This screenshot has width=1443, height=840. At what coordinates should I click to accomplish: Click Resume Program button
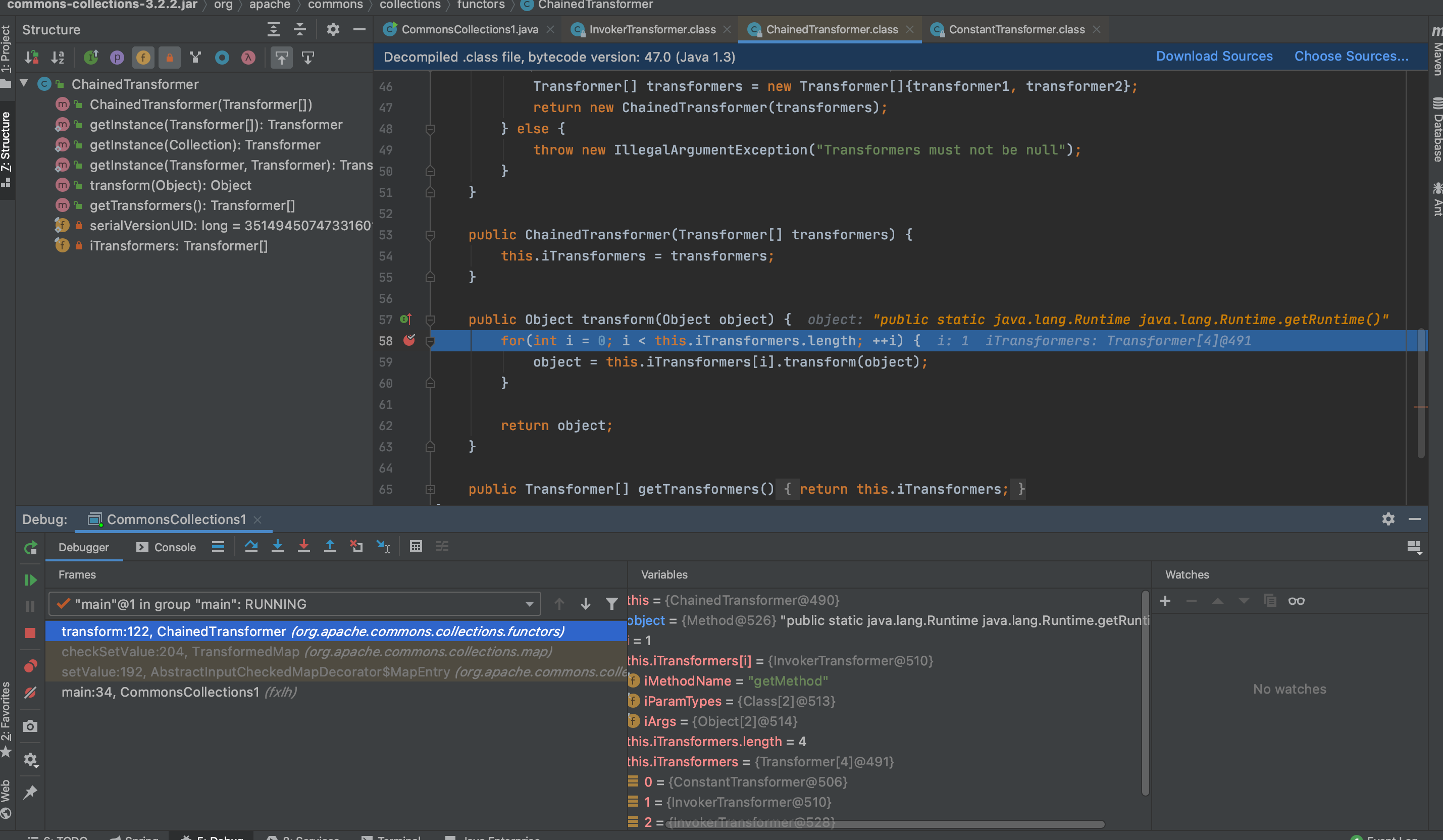(30, 580)
